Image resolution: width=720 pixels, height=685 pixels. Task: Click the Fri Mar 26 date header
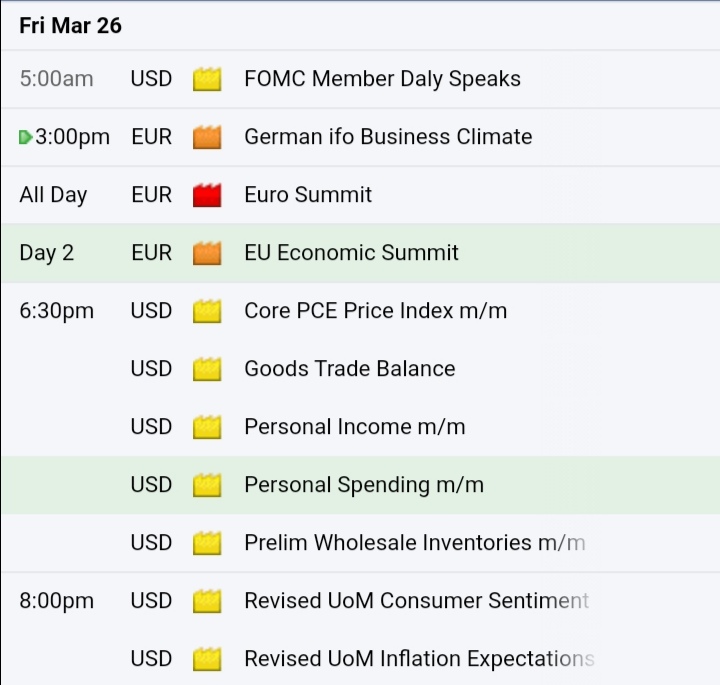(70, 25)
